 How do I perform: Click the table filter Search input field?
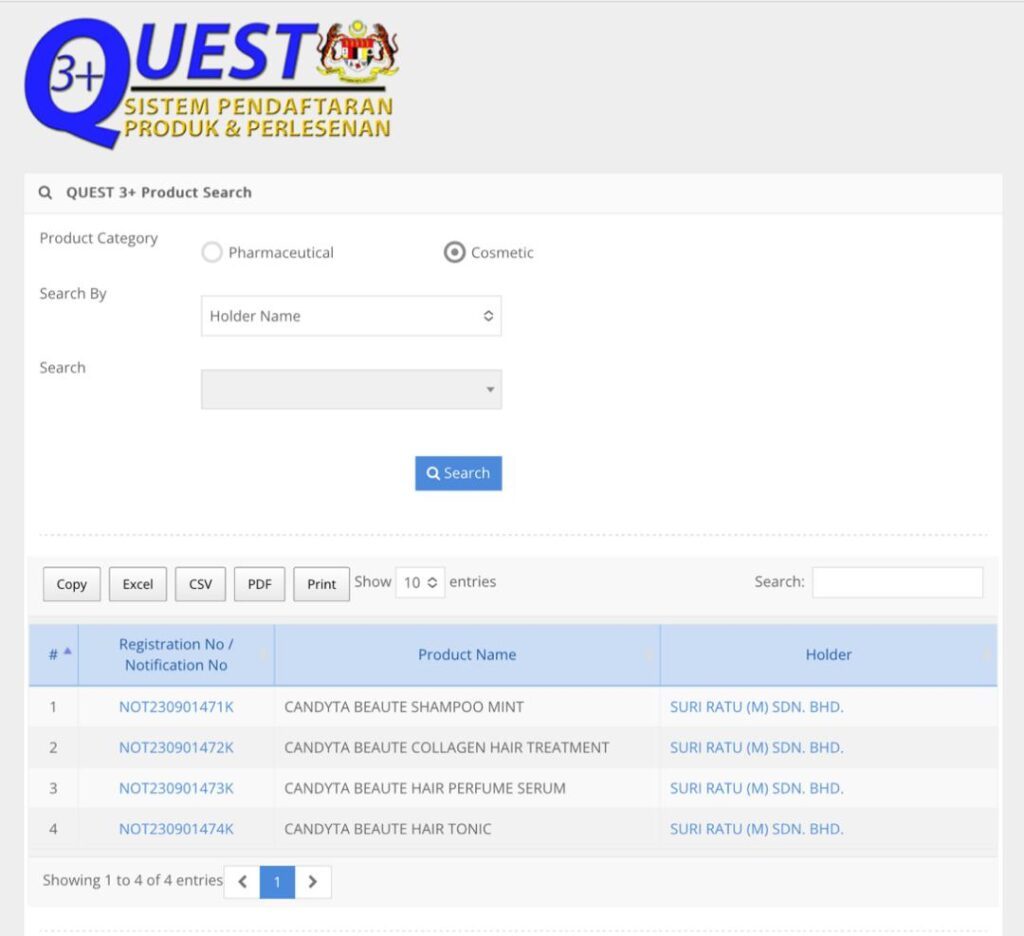(x=897, y=582)
